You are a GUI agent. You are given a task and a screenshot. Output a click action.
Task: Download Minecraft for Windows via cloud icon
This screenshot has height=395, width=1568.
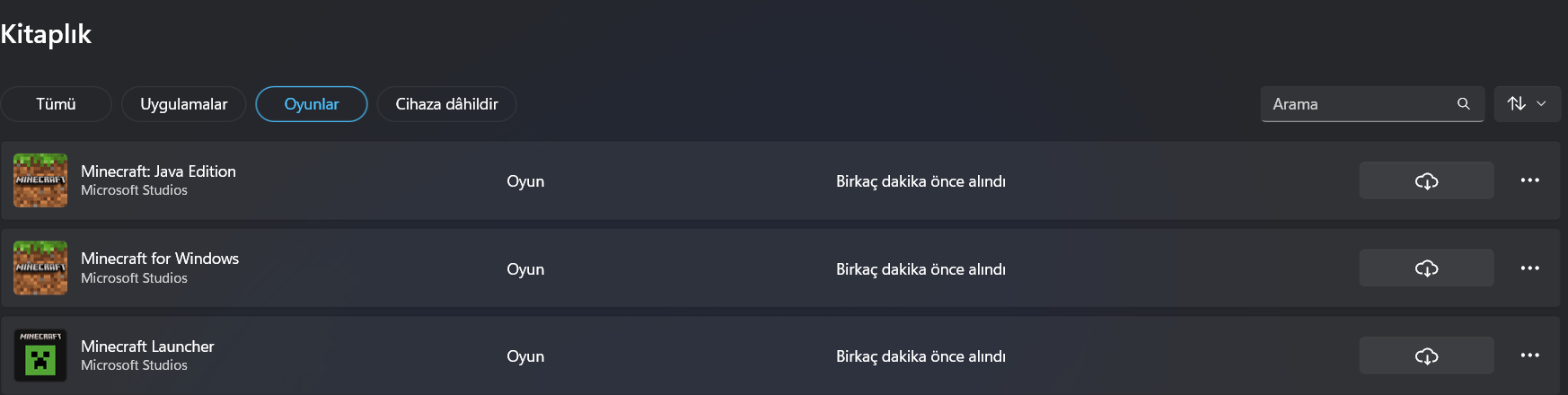pyautogui.click(x=1426, y=268)
